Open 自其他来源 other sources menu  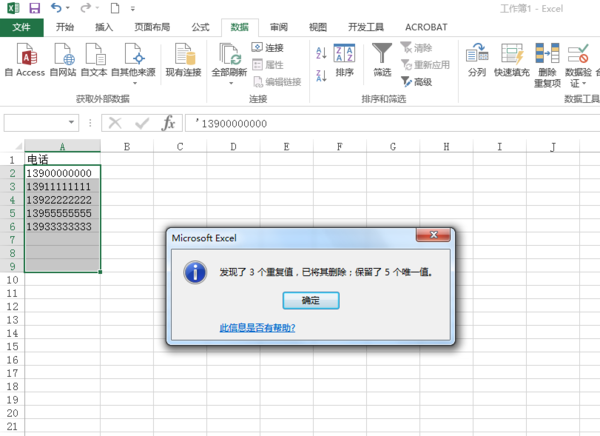click(x=134, y=64)
